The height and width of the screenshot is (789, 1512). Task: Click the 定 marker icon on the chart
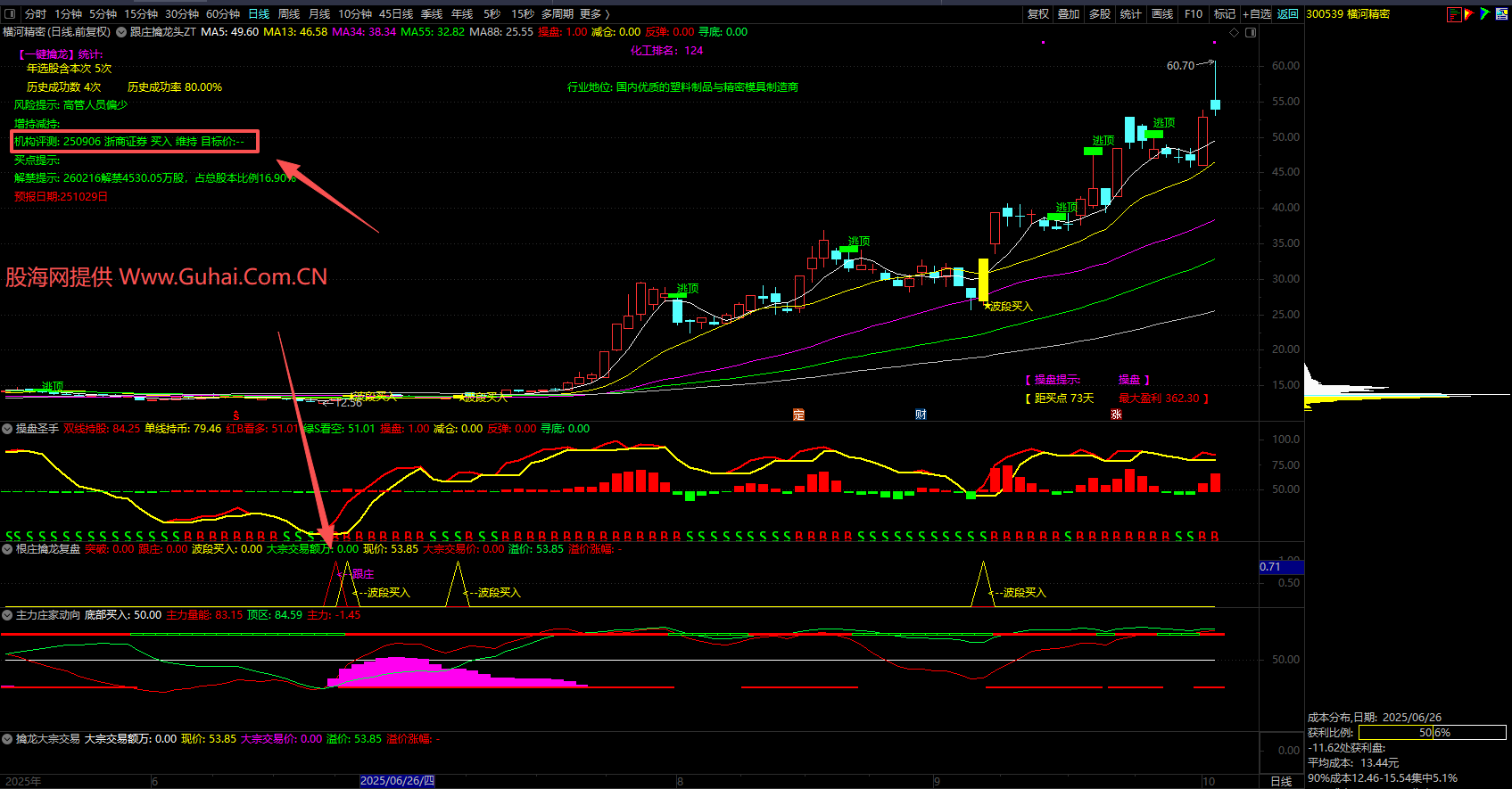coord(798,415)
